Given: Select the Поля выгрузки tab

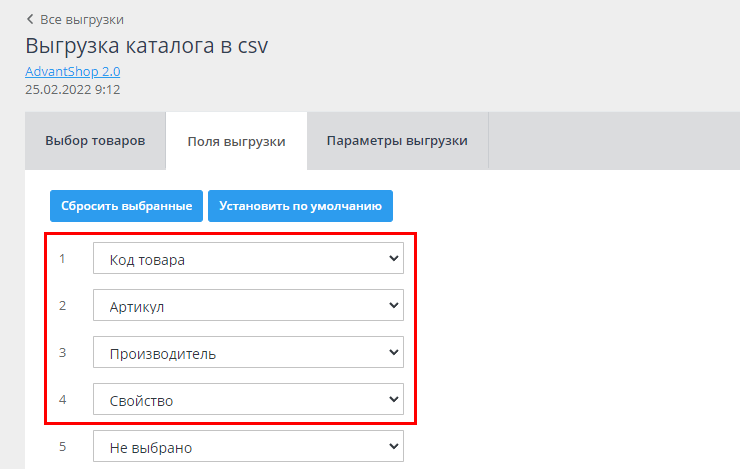Looking at the screenshot, I should point(236,141).
